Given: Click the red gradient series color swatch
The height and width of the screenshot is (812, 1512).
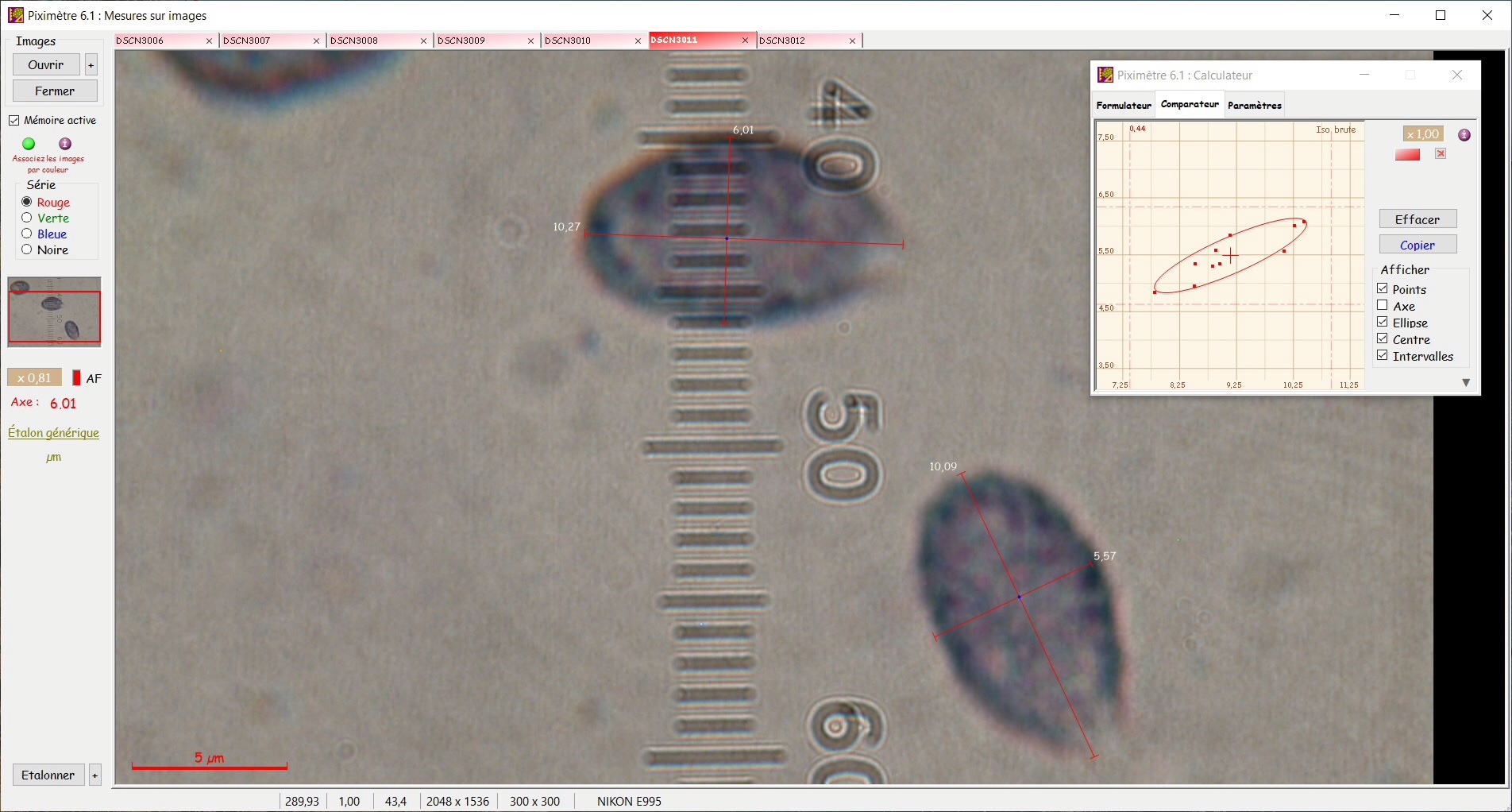Looking at the screenshot, I should click(1407, 154).
